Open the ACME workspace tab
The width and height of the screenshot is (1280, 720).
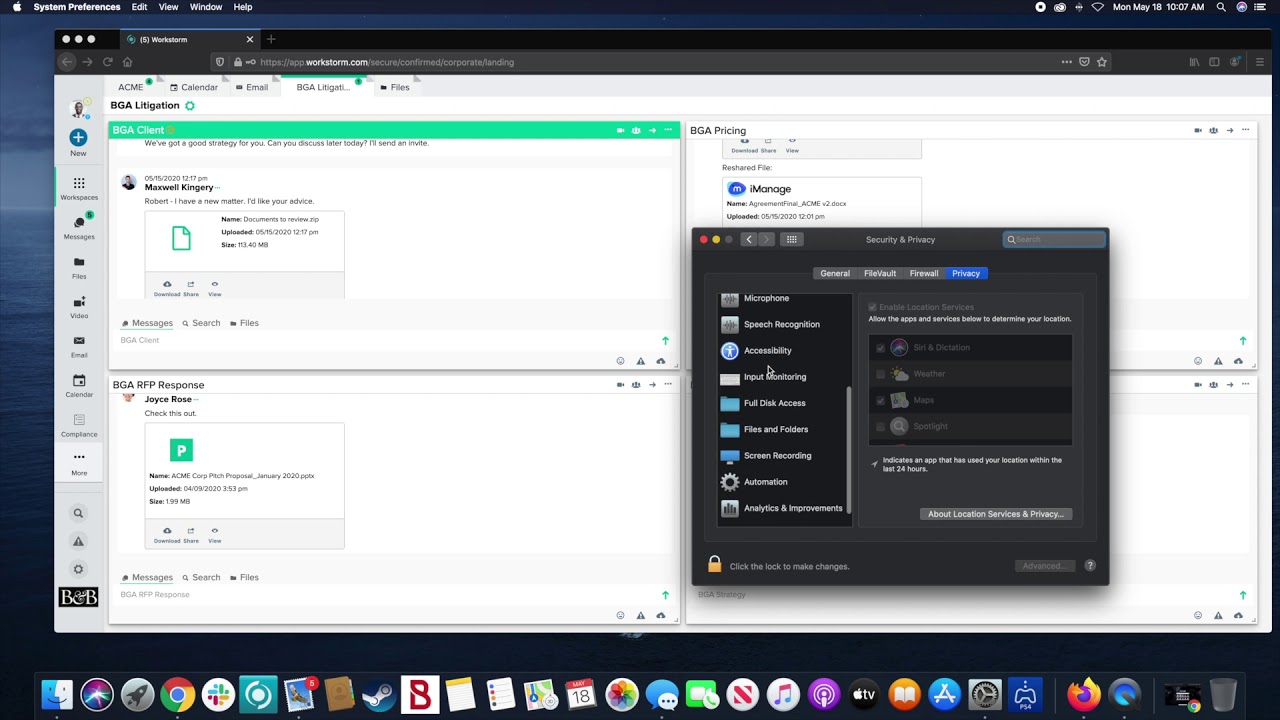(x=131, y=87)
